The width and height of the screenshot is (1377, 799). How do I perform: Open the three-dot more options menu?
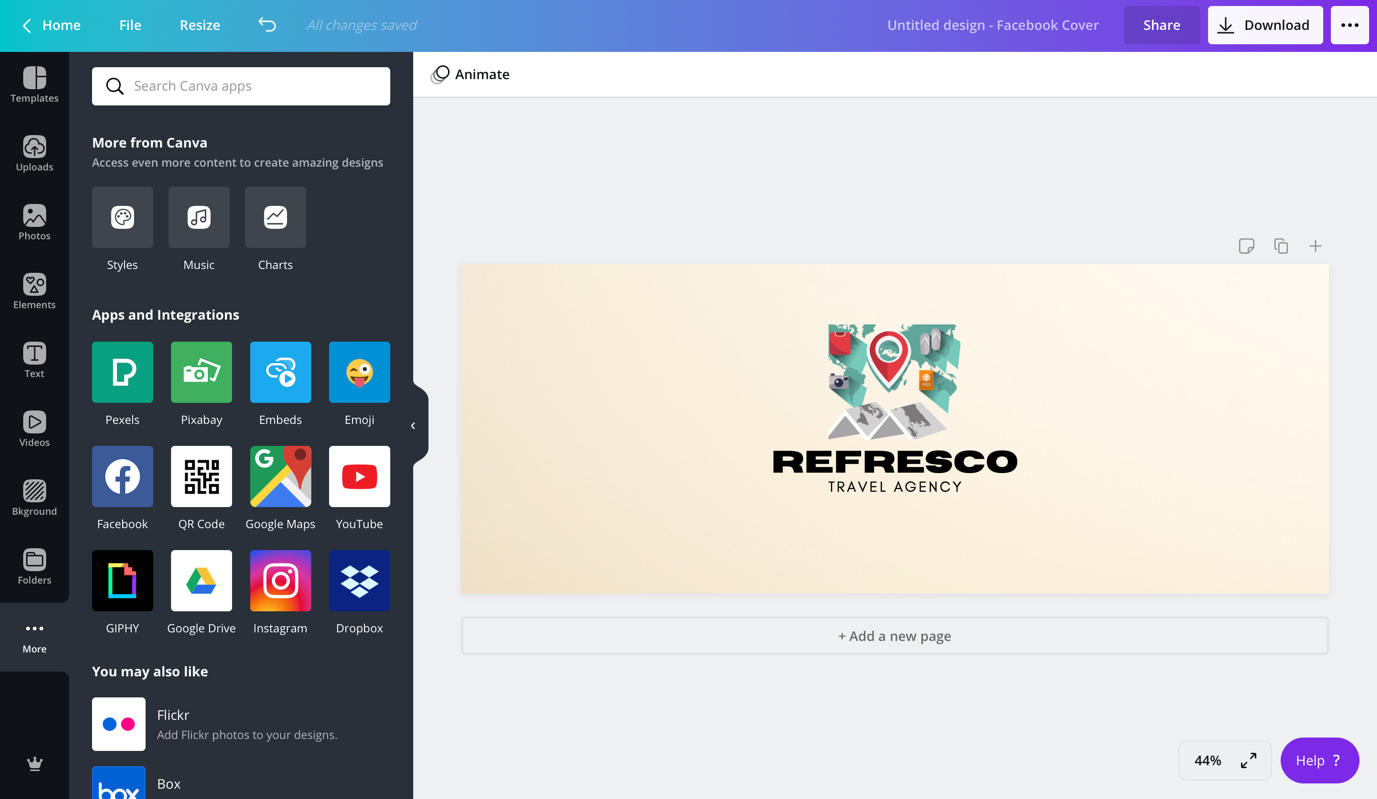coord(1349,25)
